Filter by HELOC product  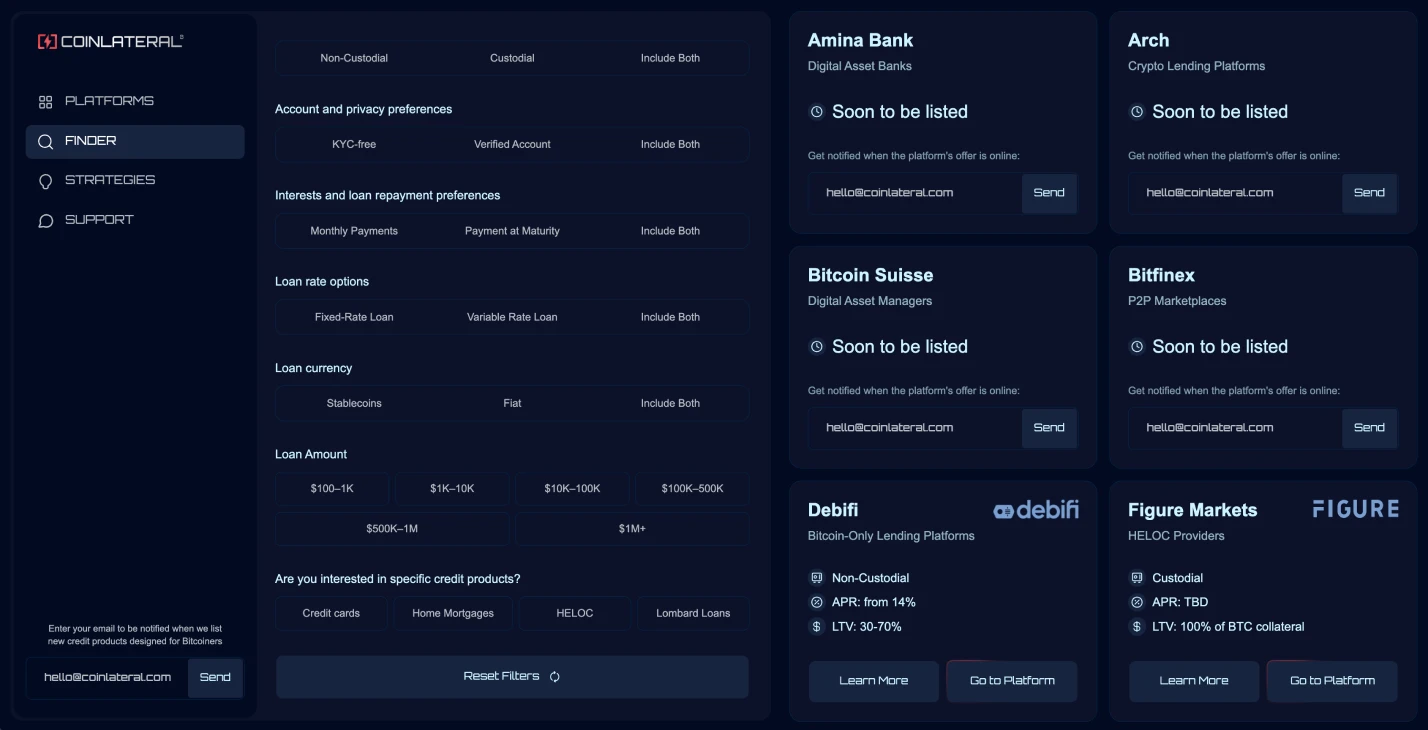coord(575,613)
